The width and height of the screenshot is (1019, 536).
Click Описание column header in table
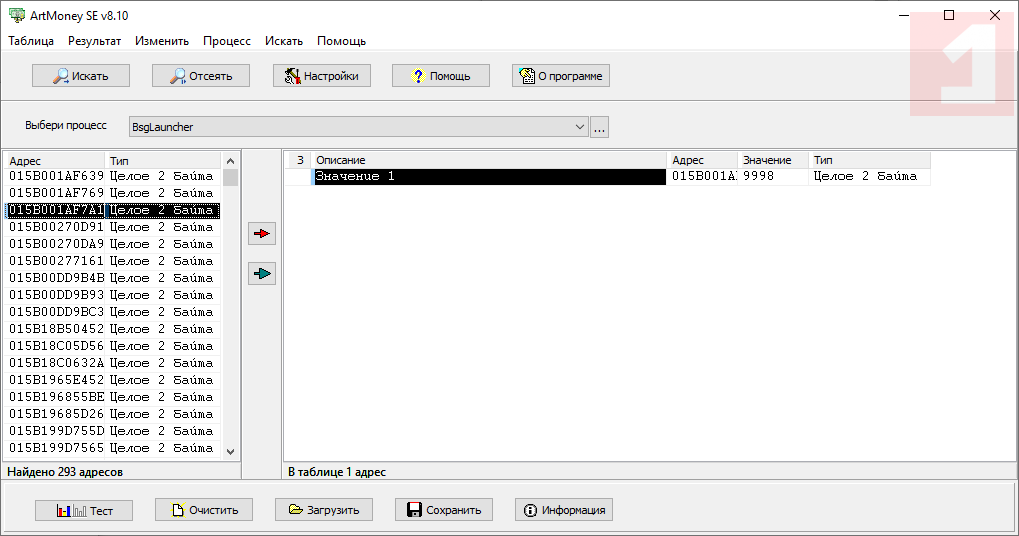489,160
